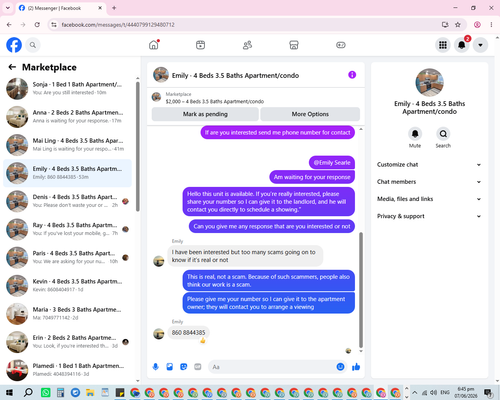Open the sticker picker icon
This screenshot has width=500, height=400.
point(184,367)
